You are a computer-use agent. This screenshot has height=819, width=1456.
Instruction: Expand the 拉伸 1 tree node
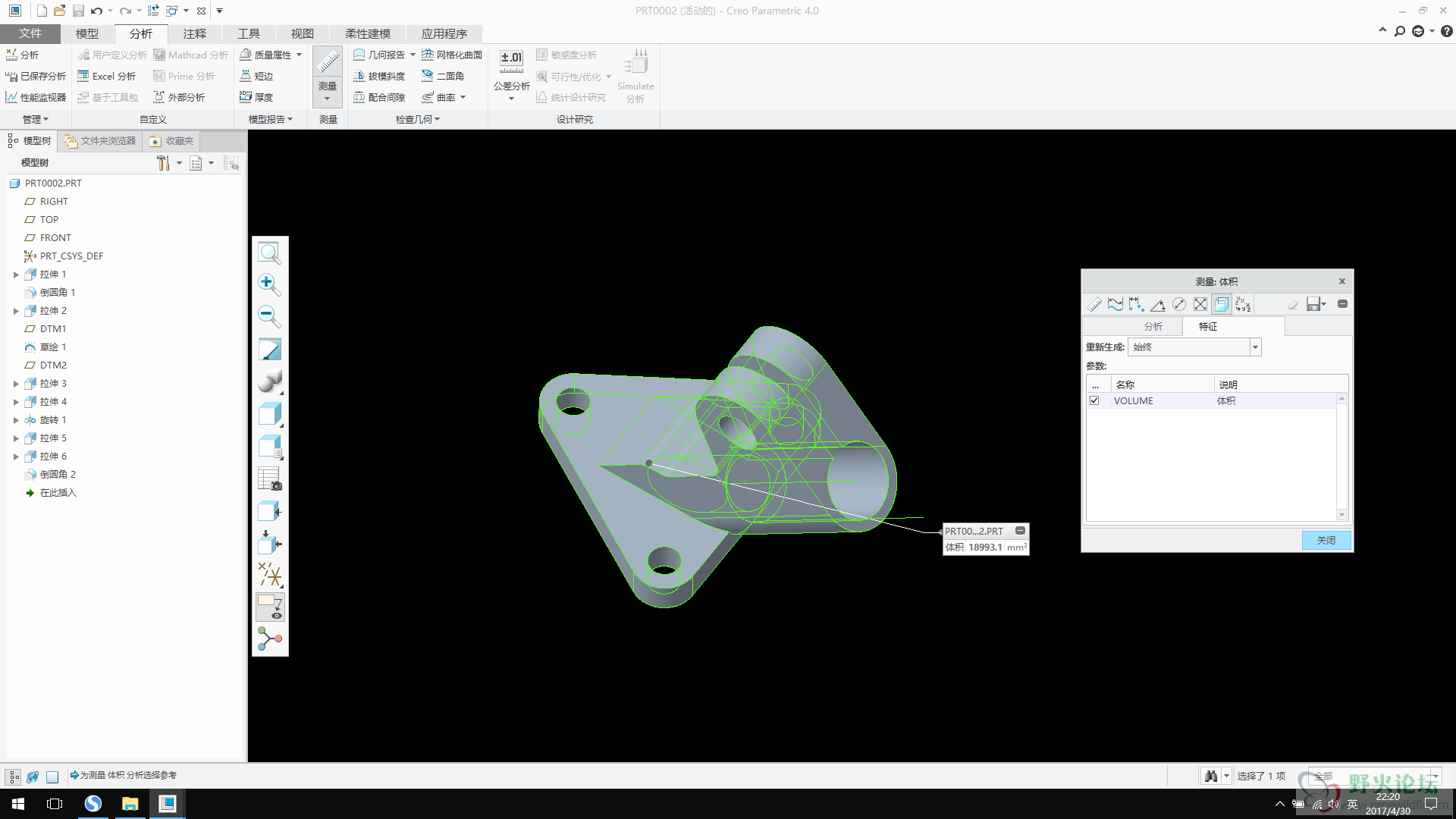pyautogui.click(x=16, y=275)
